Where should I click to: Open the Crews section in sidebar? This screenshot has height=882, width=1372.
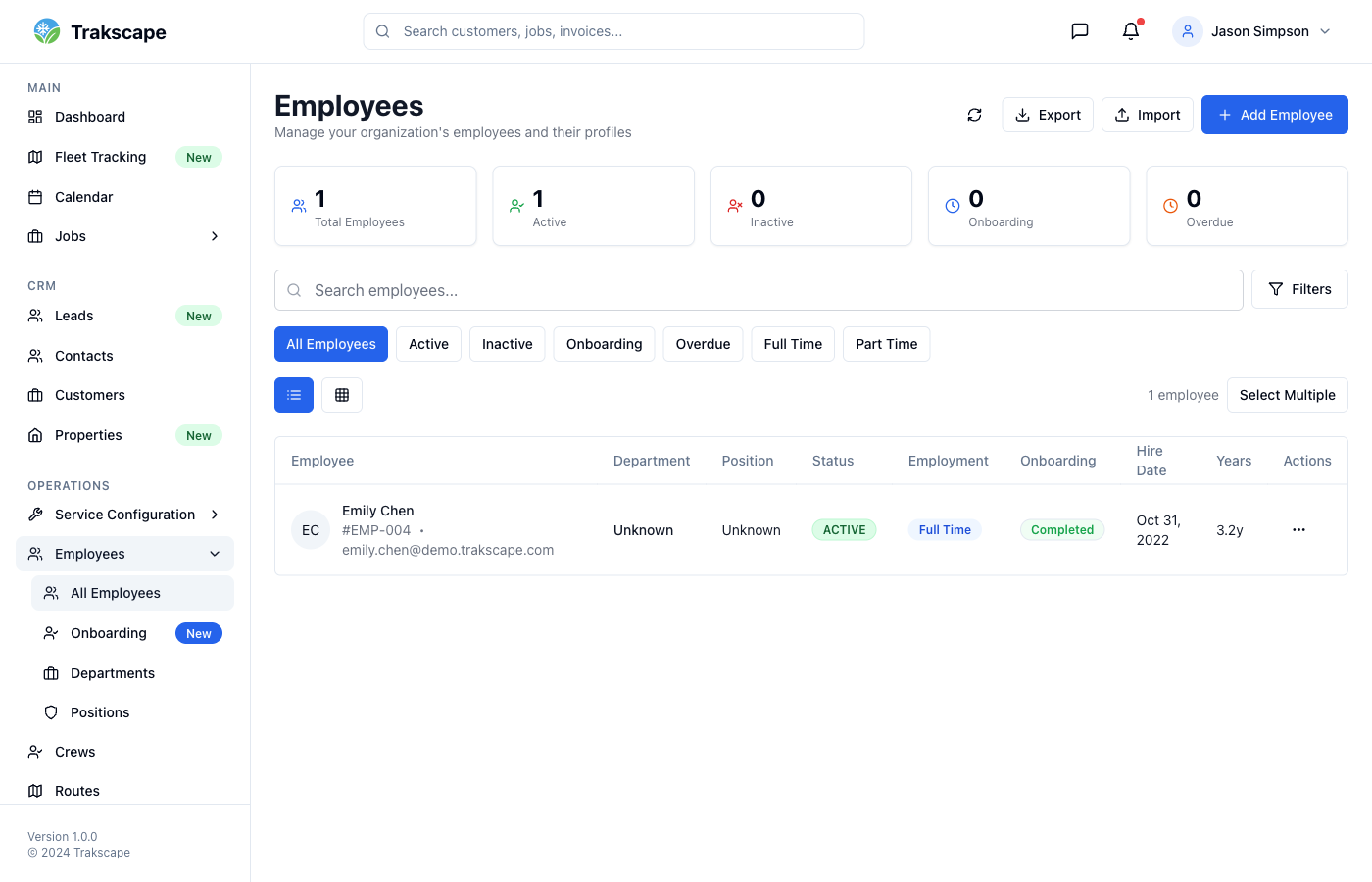(x=74, y=752)
